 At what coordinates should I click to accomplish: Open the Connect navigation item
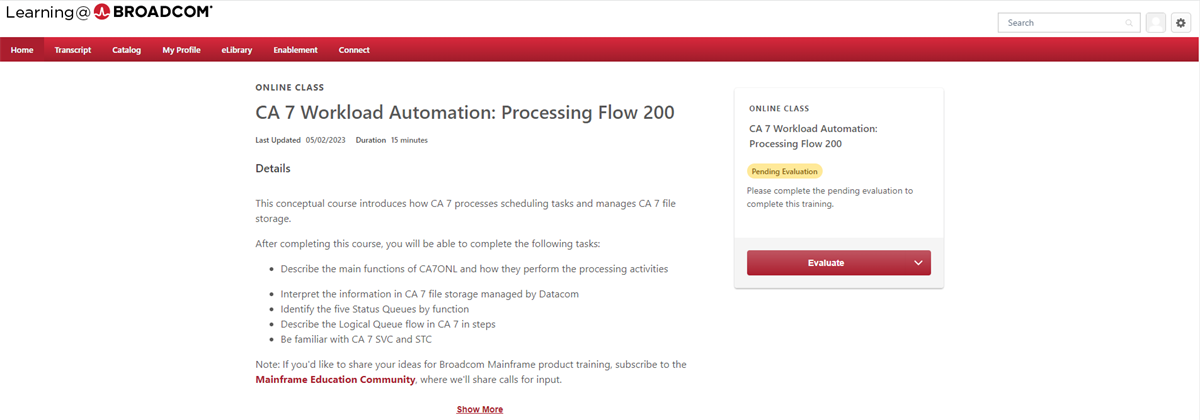pyautogui.click(x=354, y=50)
